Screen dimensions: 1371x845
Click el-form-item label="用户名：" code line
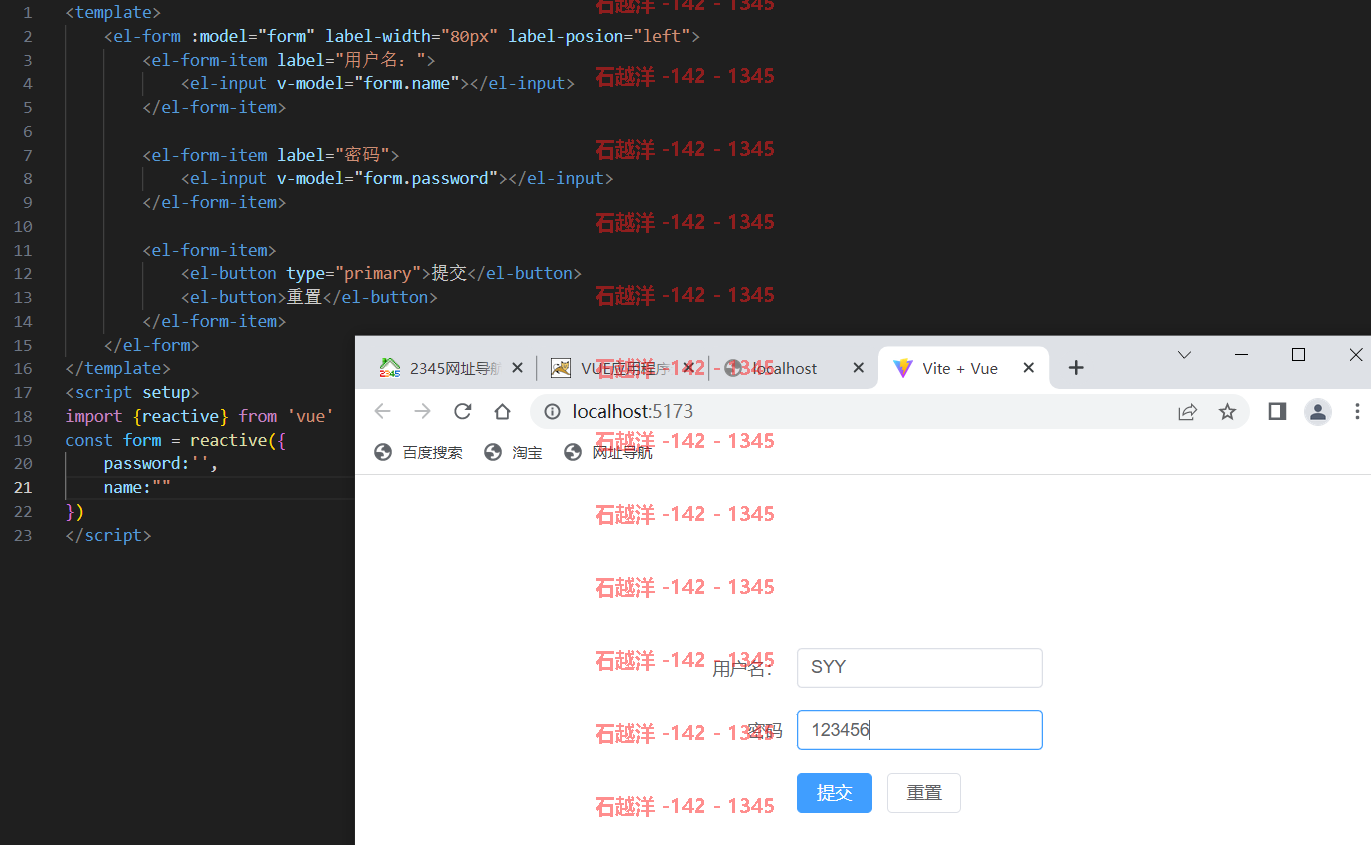289,60
